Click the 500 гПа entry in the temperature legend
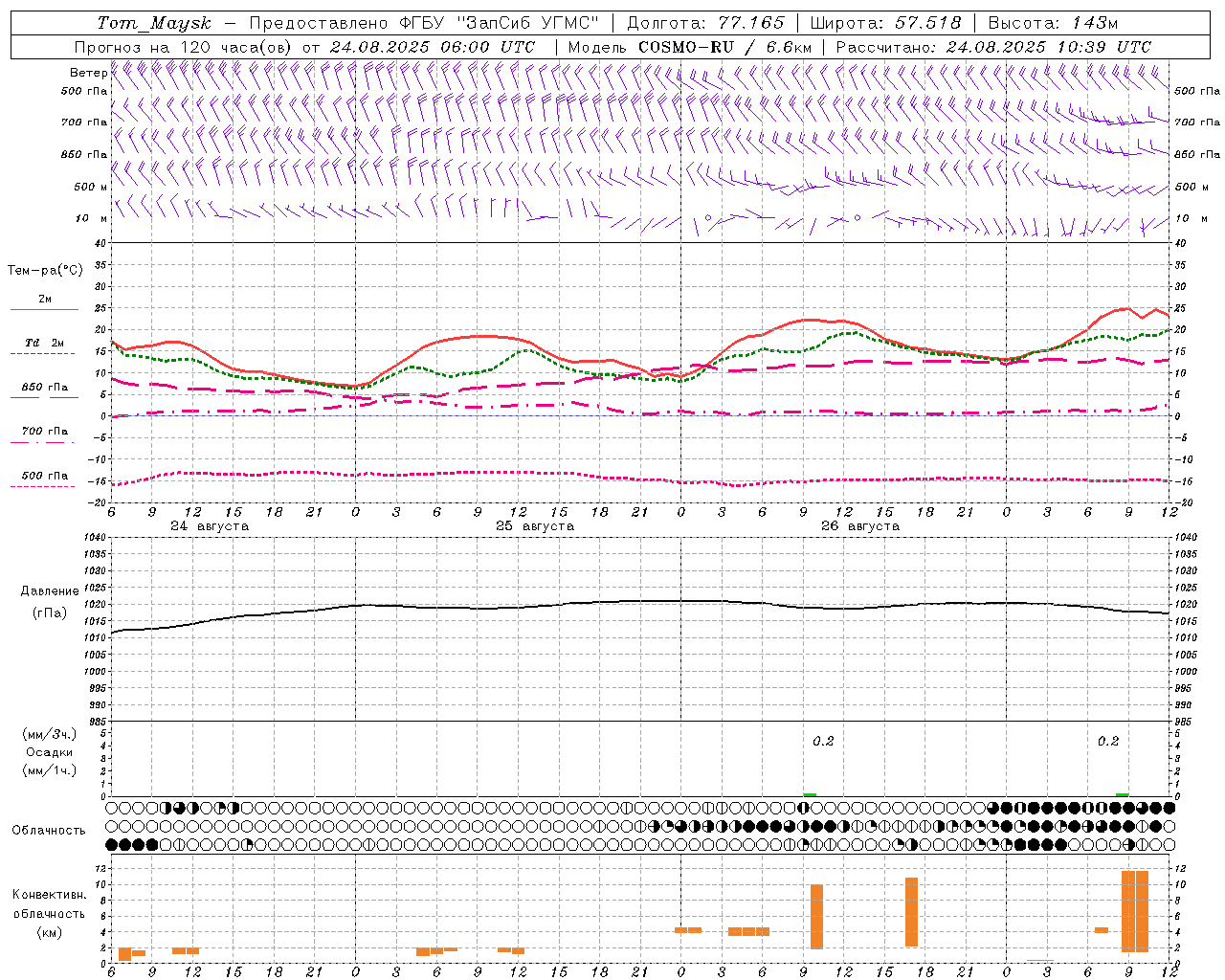This screenshot has width=1225, height=980. [x=45, y=476]
